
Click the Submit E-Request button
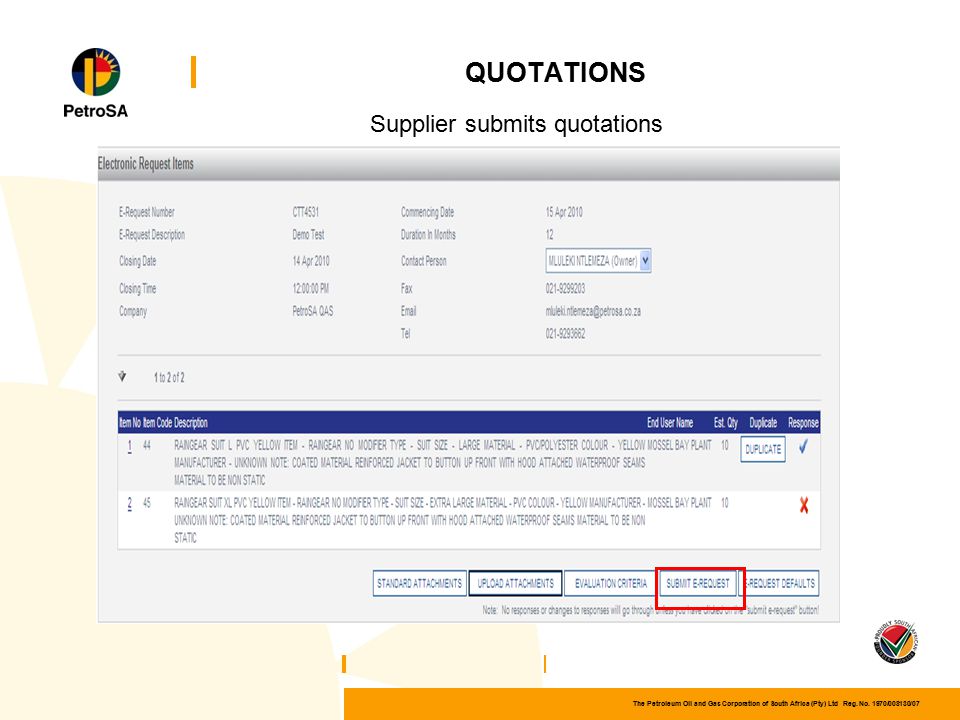click(698, 583)
